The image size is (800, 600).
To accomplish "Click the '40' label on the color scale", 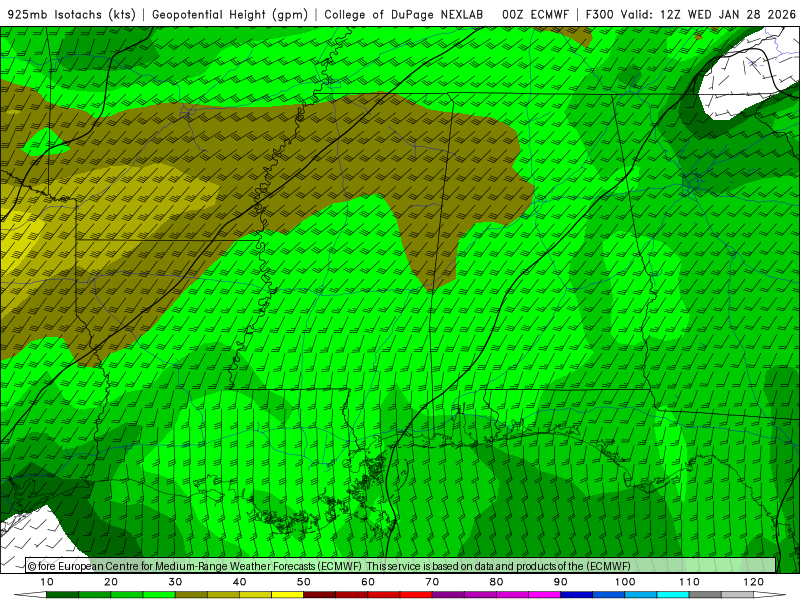I will 239,582.
